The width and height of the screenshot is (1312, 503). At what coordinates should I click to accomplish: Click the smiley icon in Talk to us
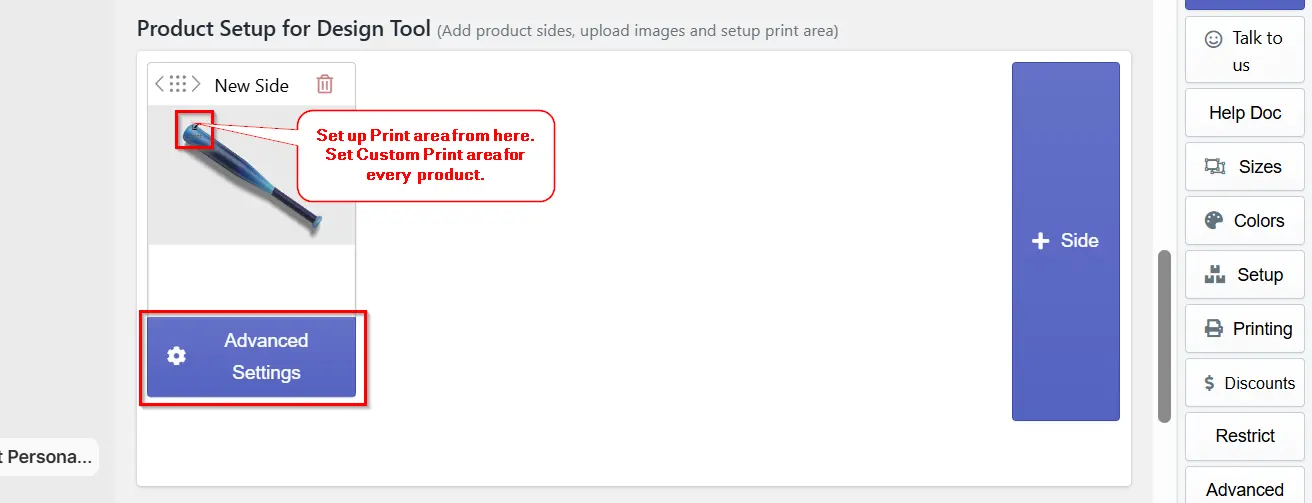(x=1213, y=39)
